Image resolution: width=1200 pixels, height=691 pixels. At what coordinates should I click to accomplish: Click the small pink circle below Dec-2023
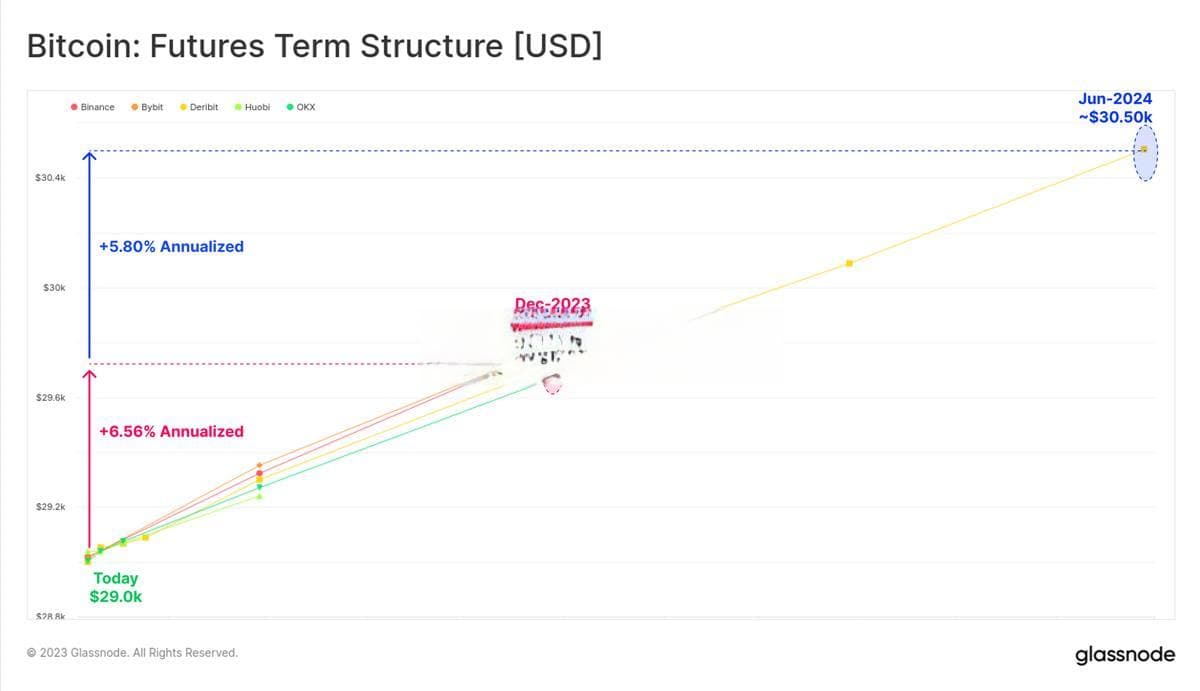[x=551, y=383]
